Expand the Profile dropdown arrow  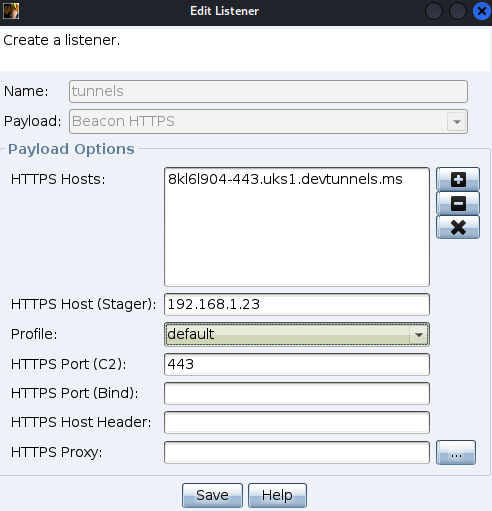point(419,334)
